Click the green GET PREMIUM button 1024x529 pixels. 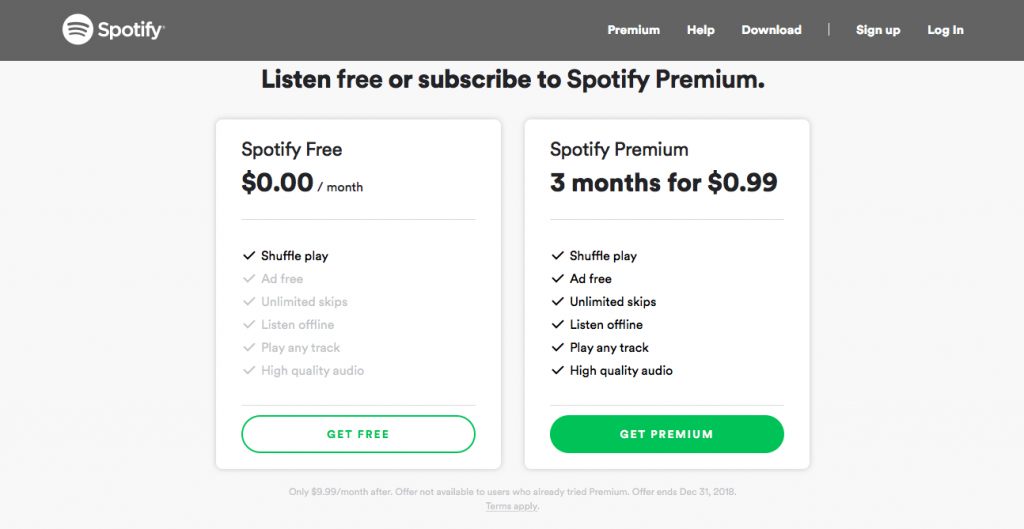click(667, 434)
